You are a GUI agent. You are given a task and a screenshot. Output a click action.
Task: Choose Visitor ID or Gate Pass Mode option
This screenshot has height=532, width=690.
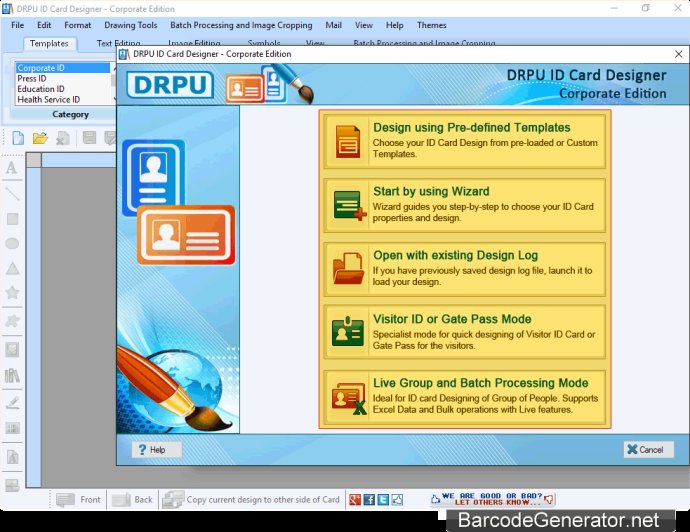click(465, 333)
